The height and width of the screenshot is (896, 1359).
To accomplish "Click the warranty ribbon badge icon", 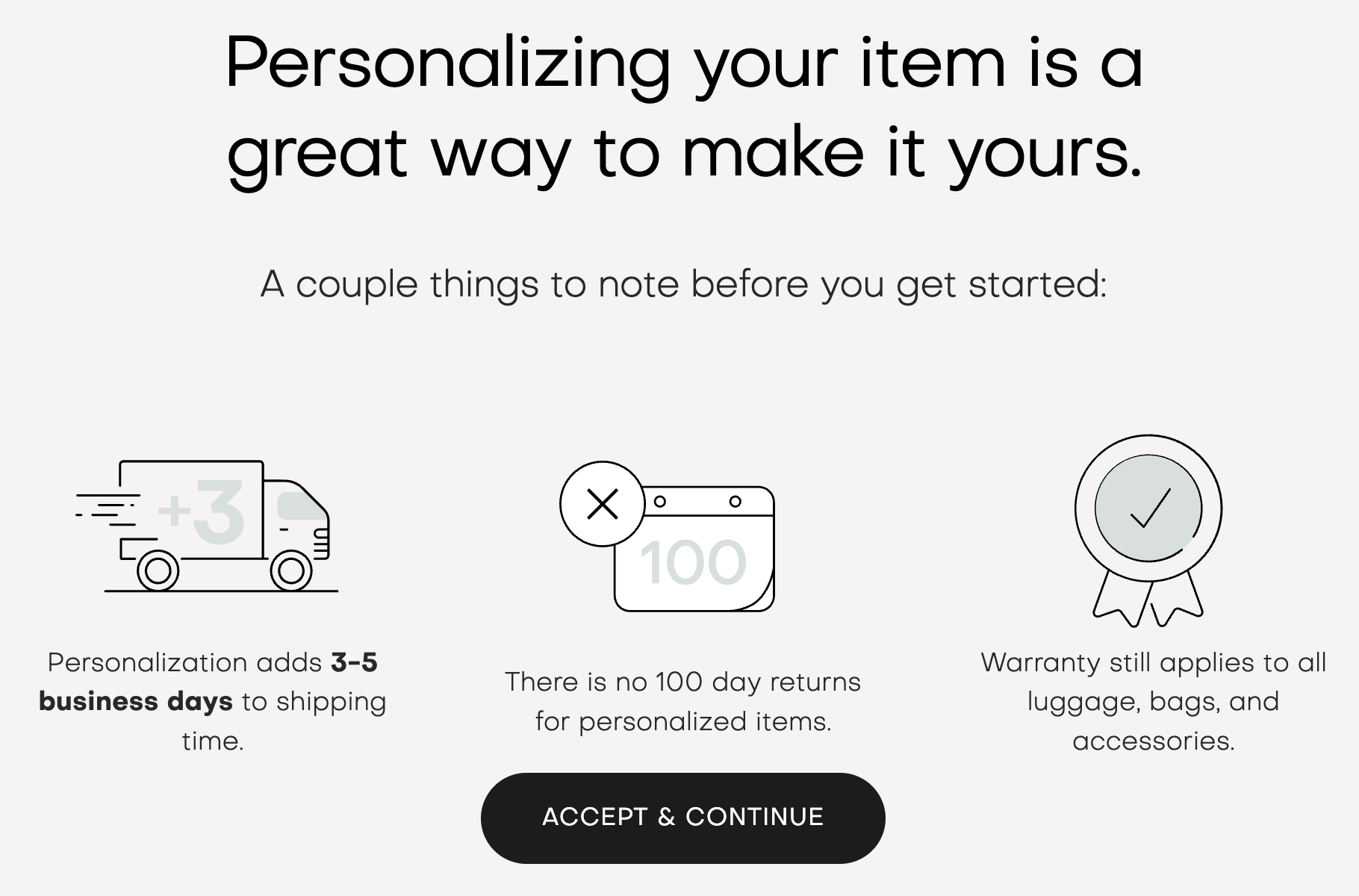I will [x=1148, y=530].
